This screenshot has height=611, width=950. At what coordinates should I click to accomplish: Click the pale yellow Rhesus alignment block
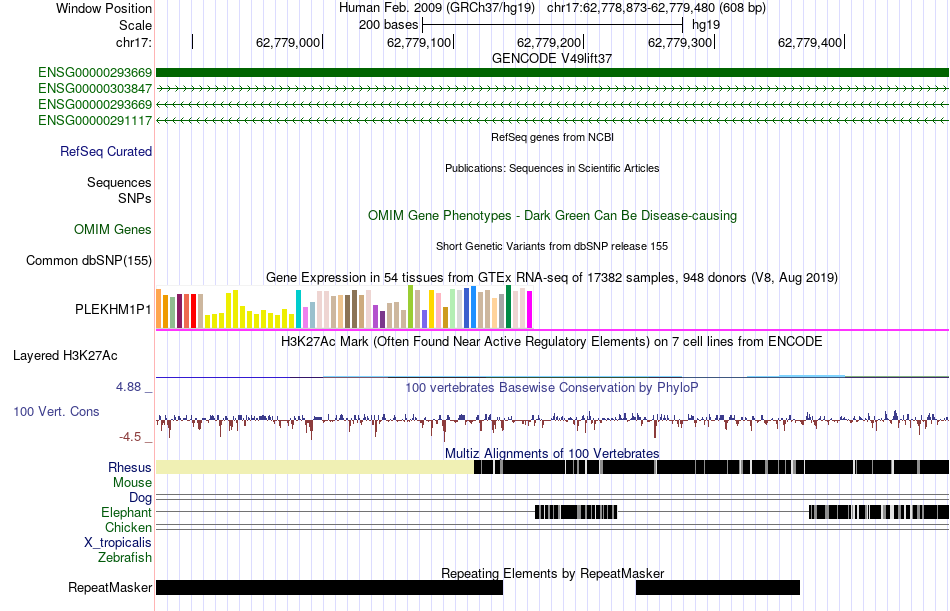[314, 467]
